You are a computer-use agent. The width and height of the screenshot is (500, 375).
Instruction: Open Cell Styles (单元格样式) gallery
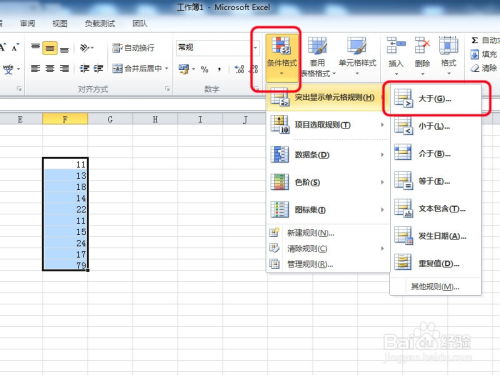click(357, 56)
